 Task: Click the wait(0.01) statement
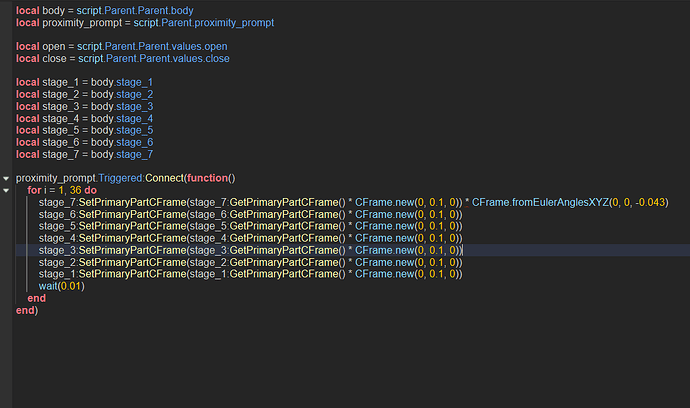pyautogui.click(x=62, y=286)
